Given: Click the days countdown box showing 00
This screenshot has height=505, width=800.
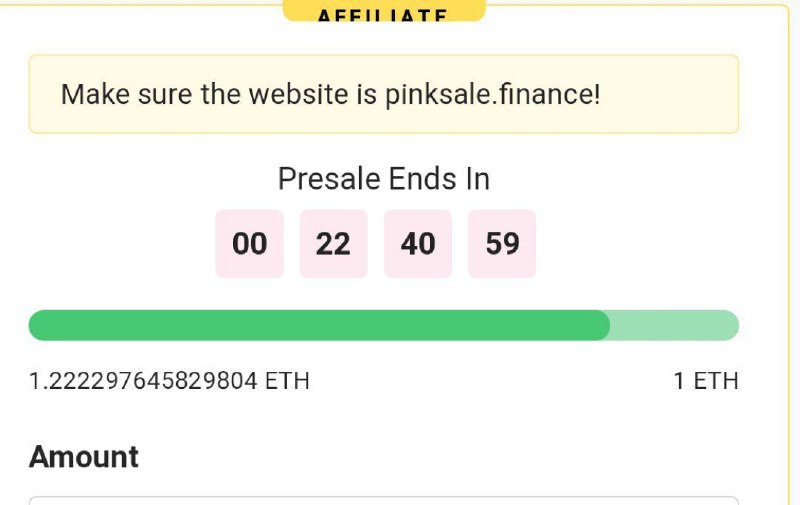Looking at the screenshot, I should point(250,243).
